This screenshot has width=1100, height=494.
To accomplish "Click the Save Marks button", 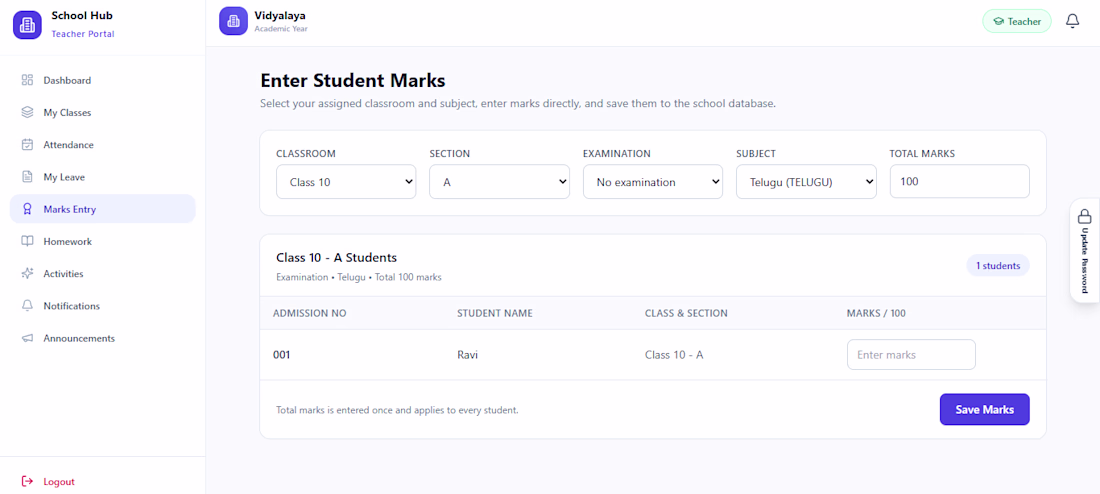I will click(x=984, y=410).
